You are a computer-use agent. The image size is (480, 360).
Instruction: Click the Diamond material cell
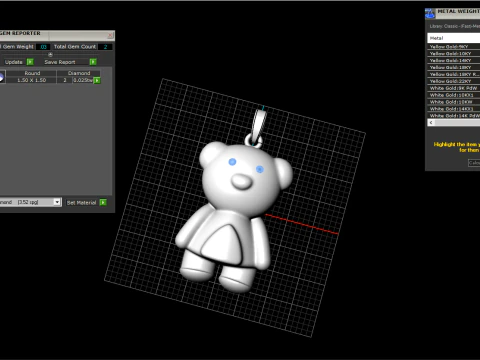(79, 73)
